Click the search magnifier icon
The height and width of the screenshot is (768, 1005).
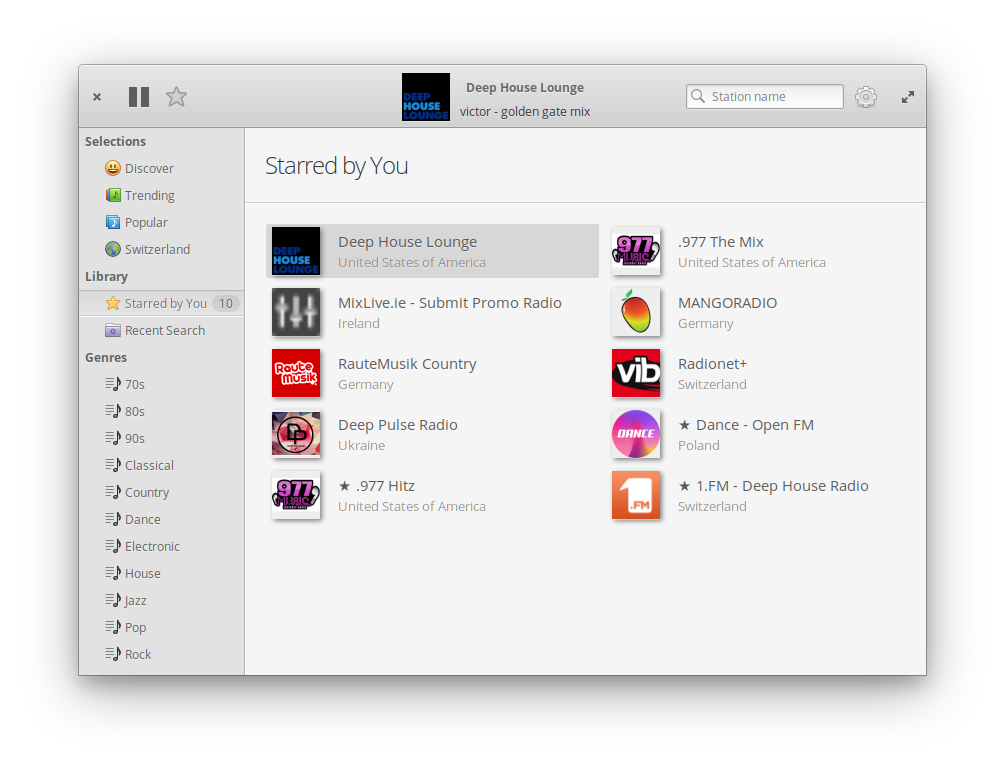698,96
